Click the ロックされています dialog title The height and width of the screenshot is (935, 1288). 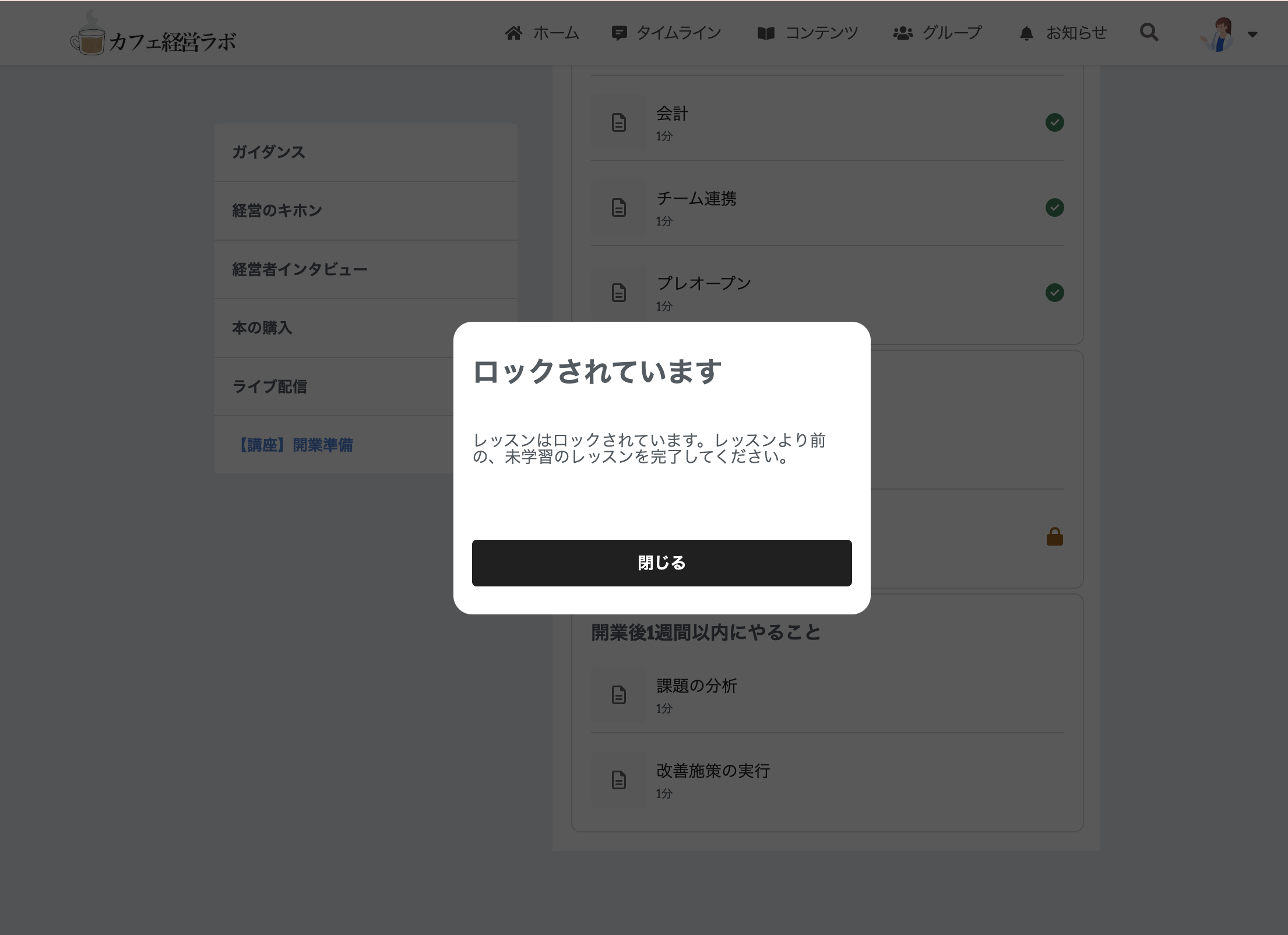tap(597, 371)
